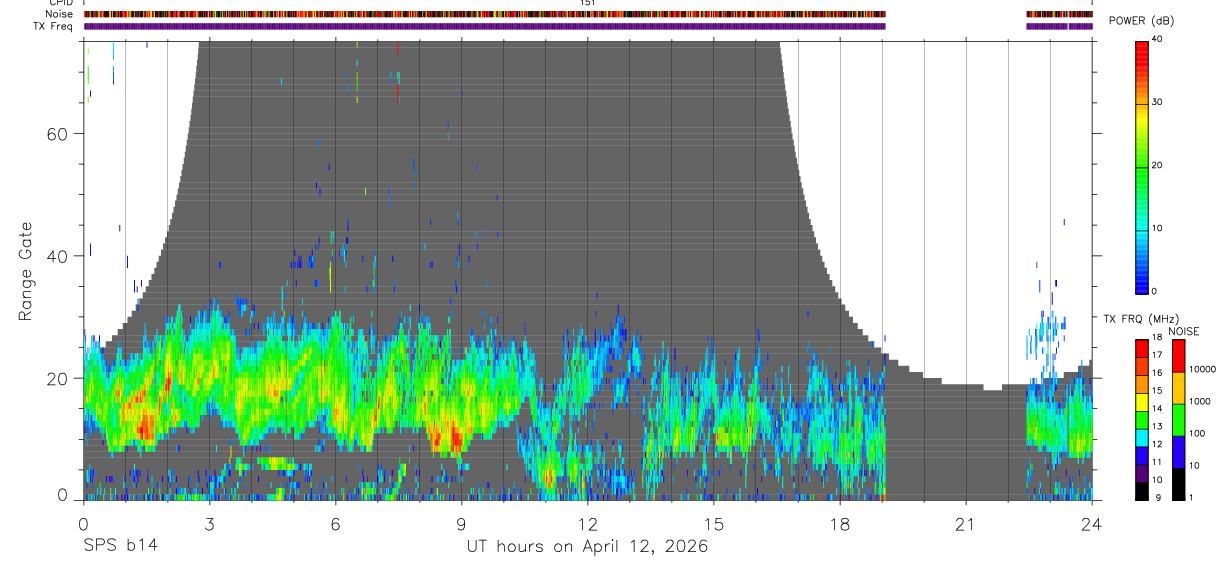Click the 18 MHz label on TX FRQ legend

click(x=1156, y=340)
